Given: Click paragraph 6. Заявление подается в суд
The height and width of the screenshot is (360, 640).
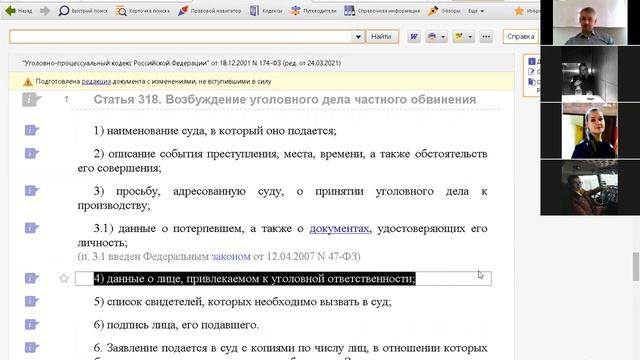Looking at the screenshot, I should point(290,348).
